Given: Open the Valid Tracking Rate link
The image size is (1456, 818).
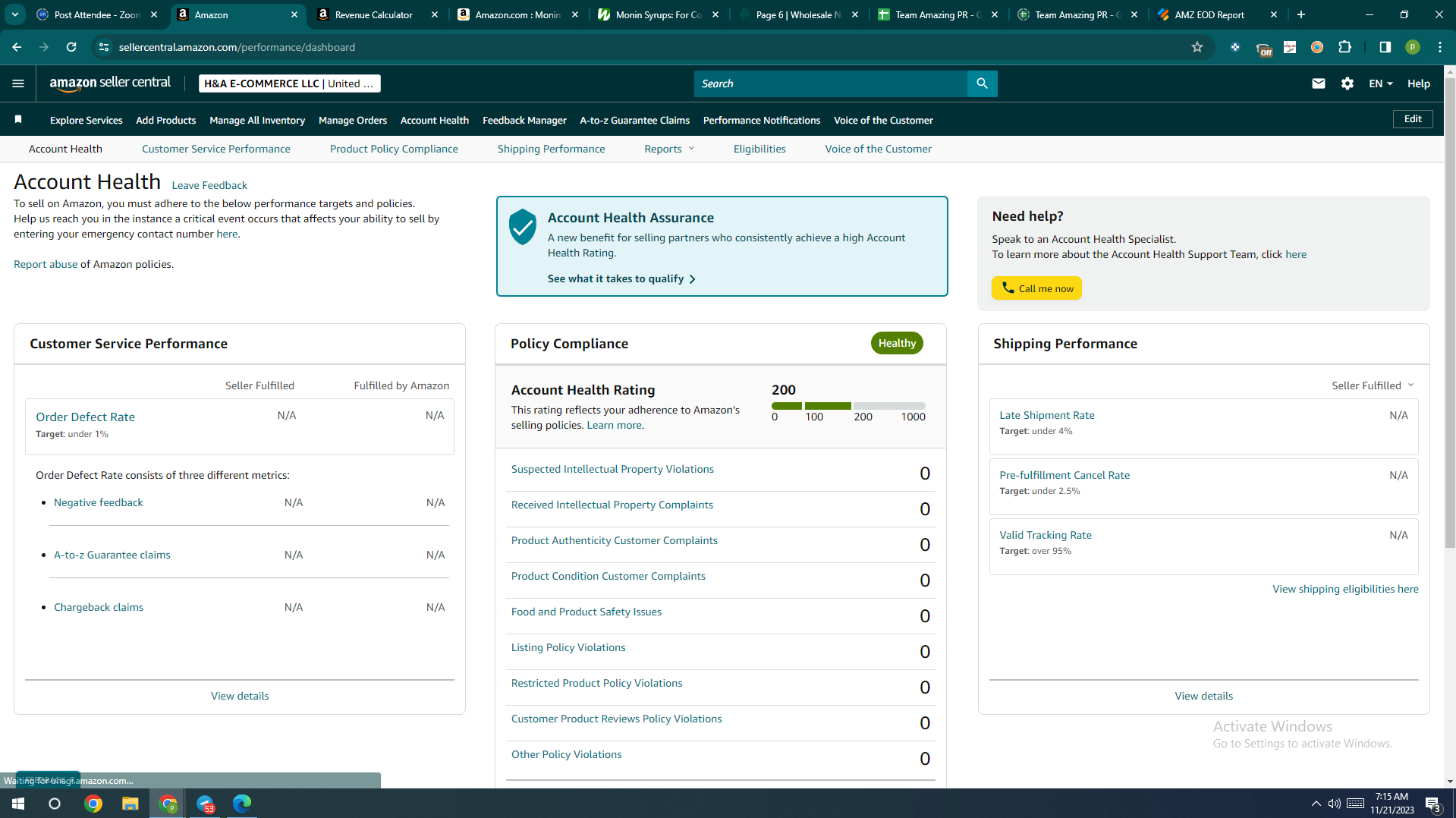Looking at the screenshot, I should pyautogui.click(x=1046, y=535).
